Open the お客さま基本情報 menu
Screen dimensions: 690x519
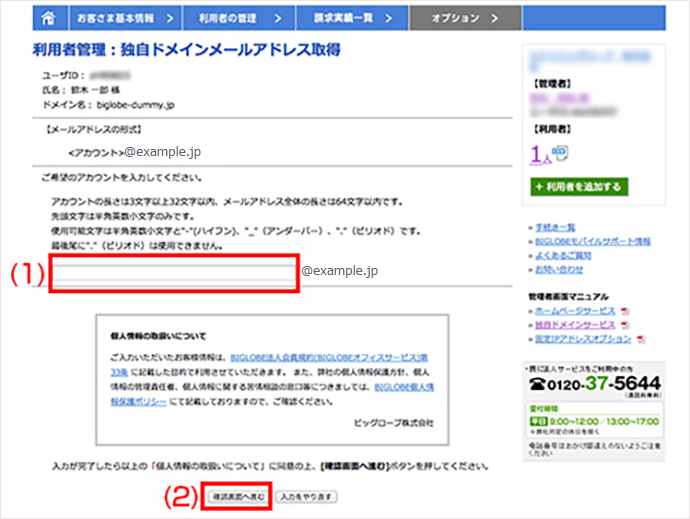click(x=125, y=18)
